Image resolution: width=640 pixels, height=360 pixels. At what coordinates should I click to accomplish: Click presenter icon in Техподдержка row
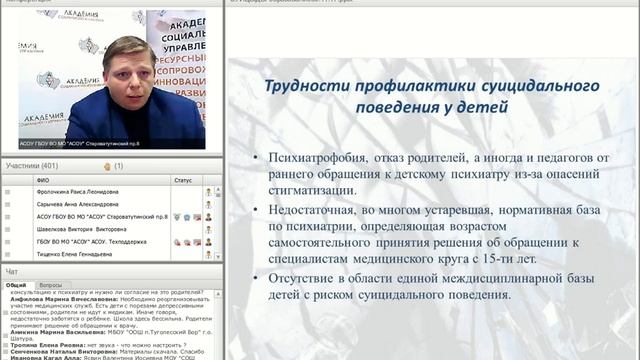point(209,242)
